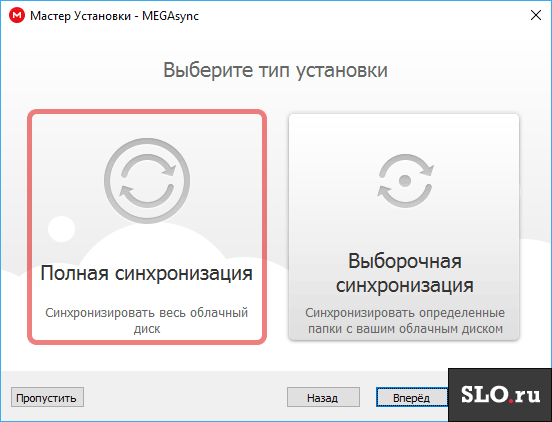The width and height of the screenshot is (552, 422).
Task: Close the MEGAsync setup wizard window
Action: tap(536, 15)
